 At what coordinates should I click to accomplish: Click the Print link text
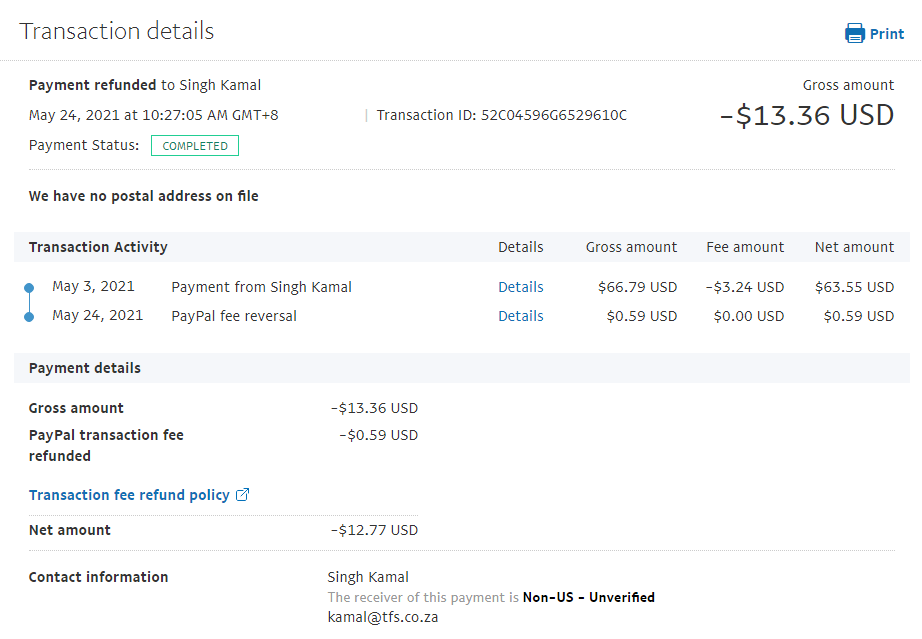click(x=886, y=34)
